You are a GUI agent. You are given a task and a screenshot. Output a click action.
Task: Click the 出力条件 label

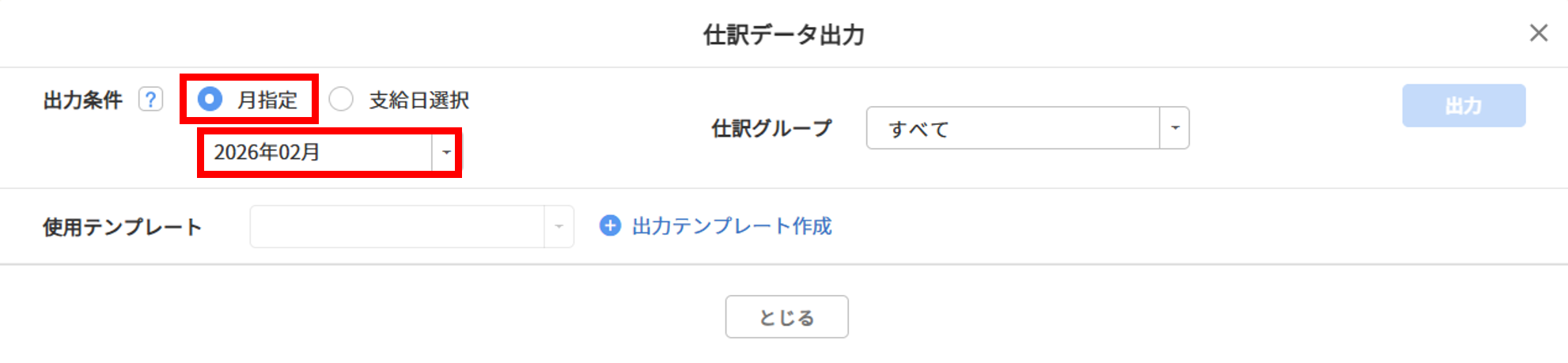[83, 100]
